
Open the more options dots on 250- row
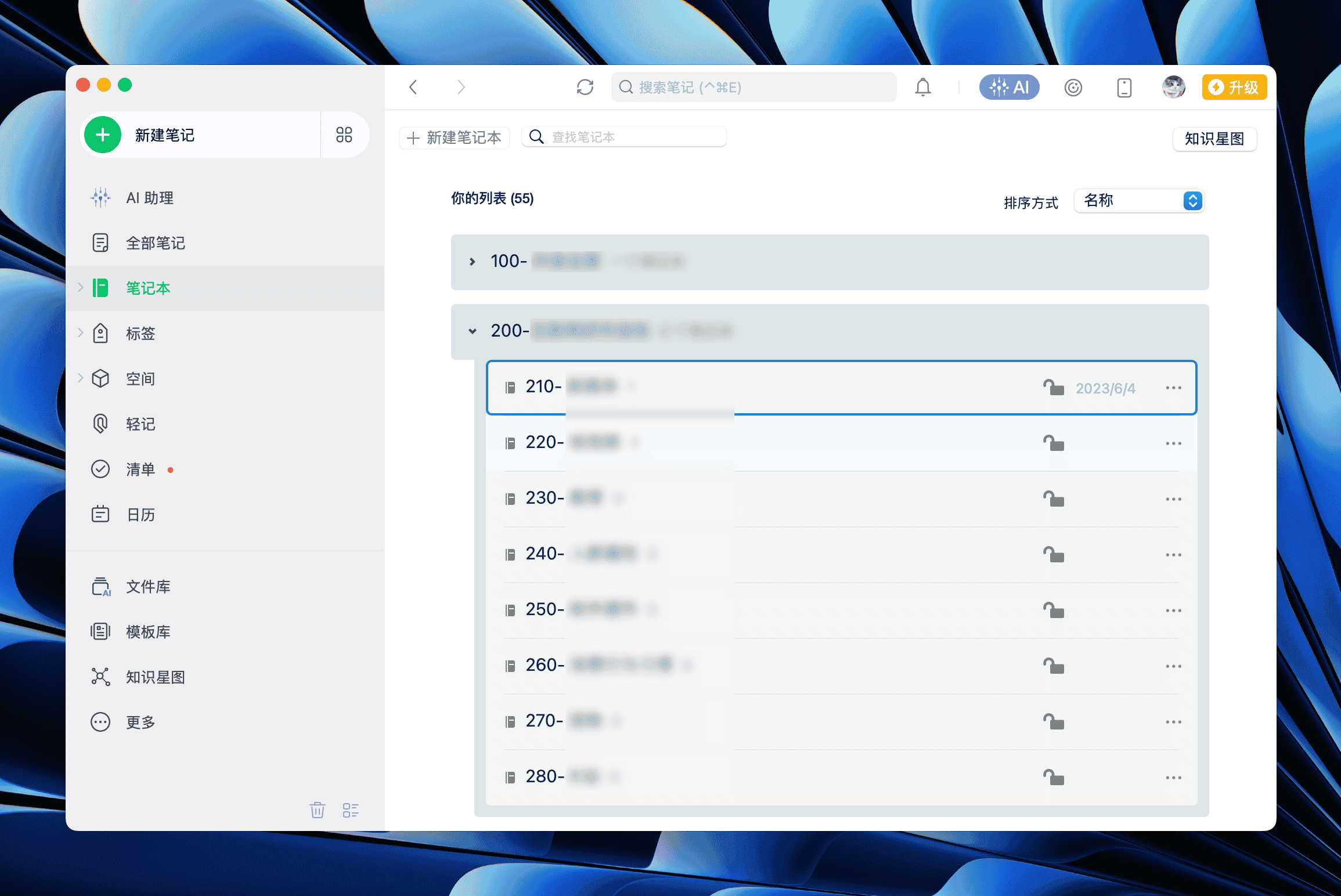click(1173, 610)
